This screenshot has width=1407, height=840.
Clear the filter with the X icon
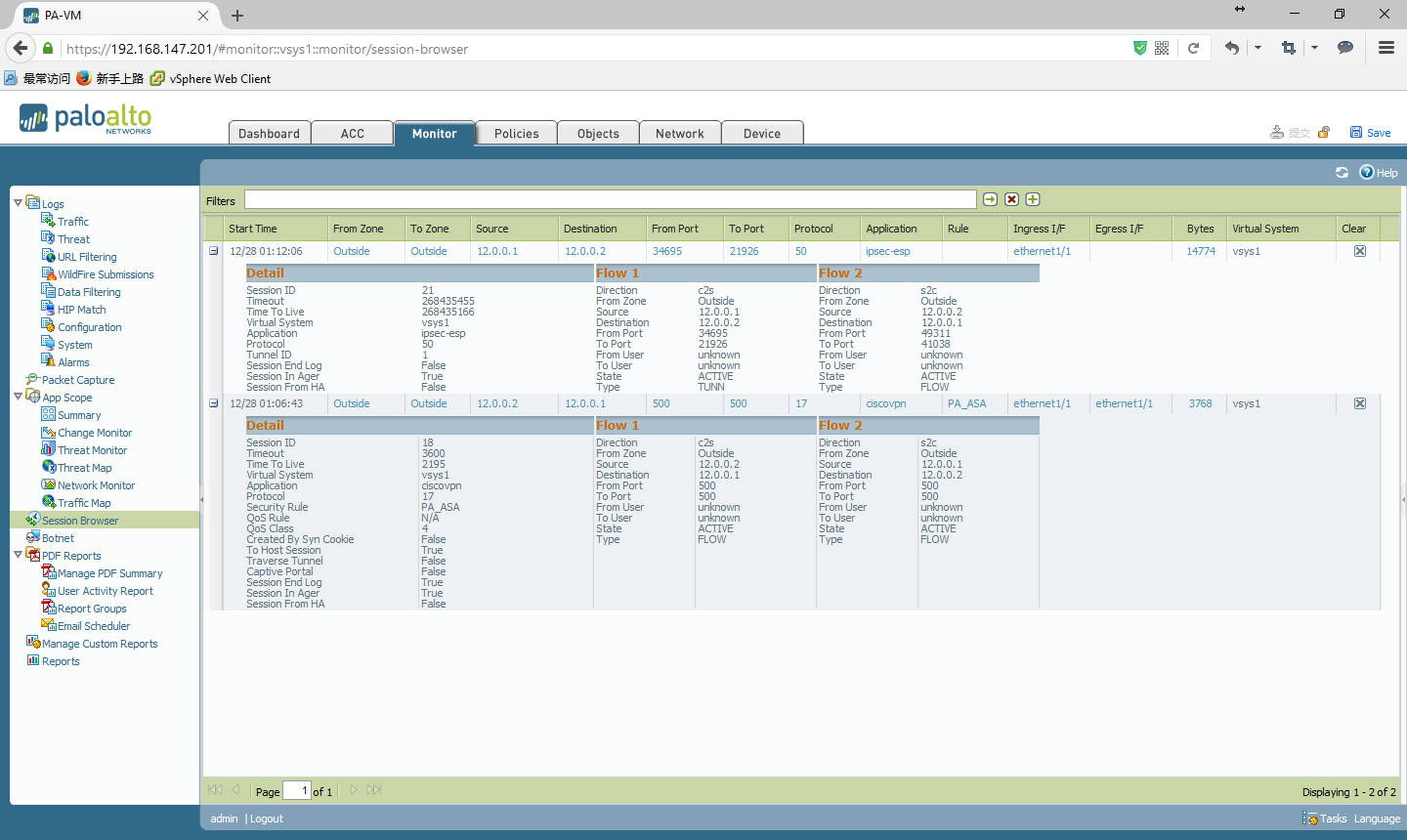[1011, 199]
